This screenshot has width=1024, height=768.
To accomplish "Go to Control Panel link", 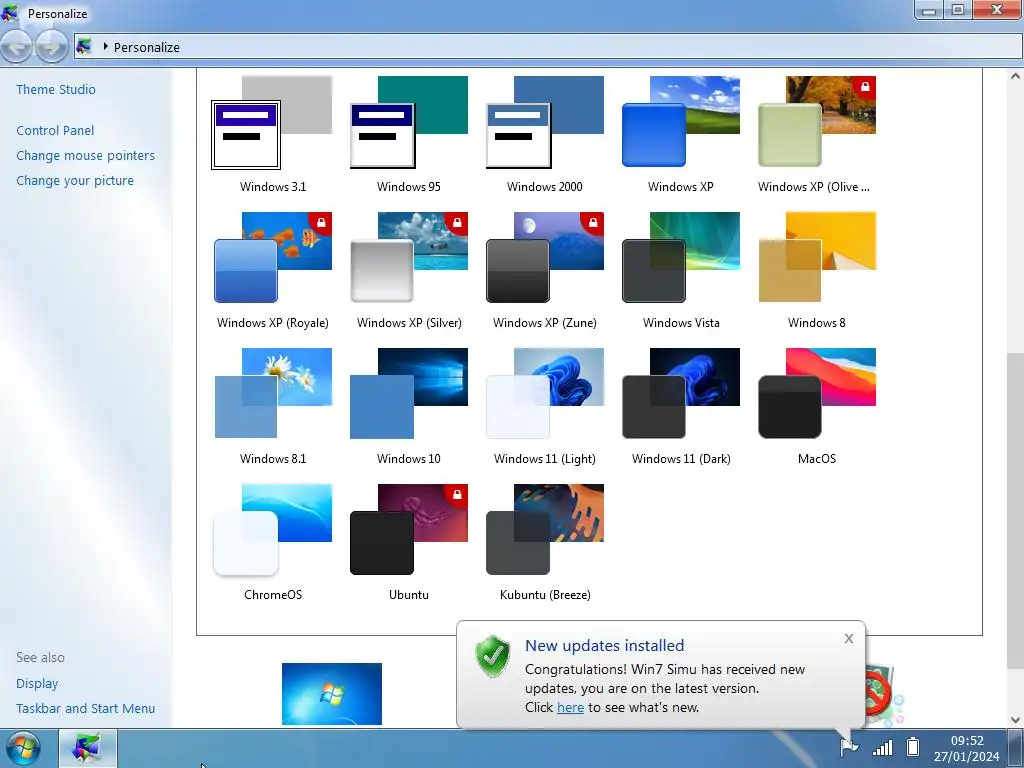I will [x=55, y=131].
